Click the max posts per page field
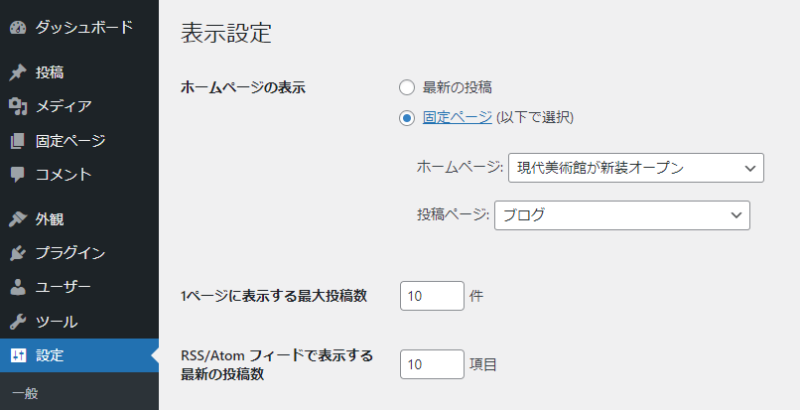The height and width of the screenshot is (410, 800). 432,295
